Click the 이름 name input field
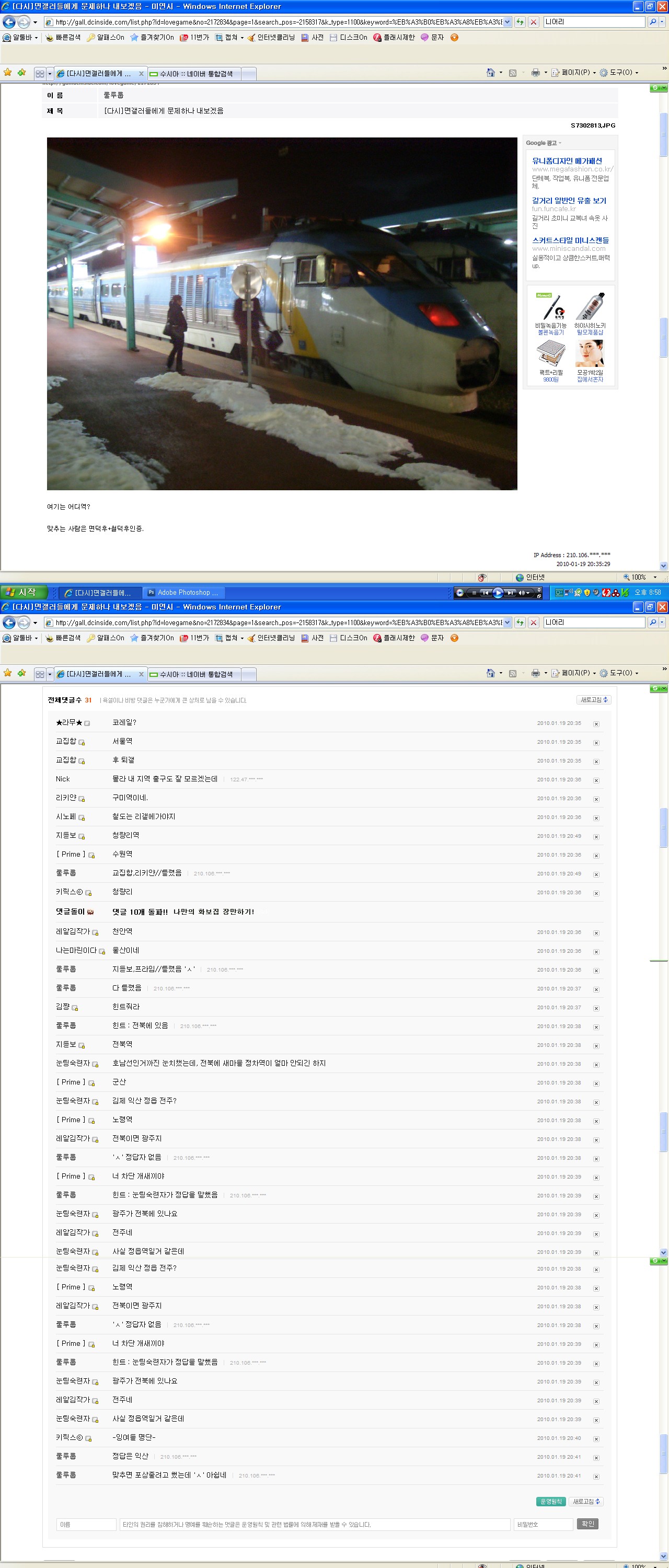669x1568 pixels. coord(86,1524)
